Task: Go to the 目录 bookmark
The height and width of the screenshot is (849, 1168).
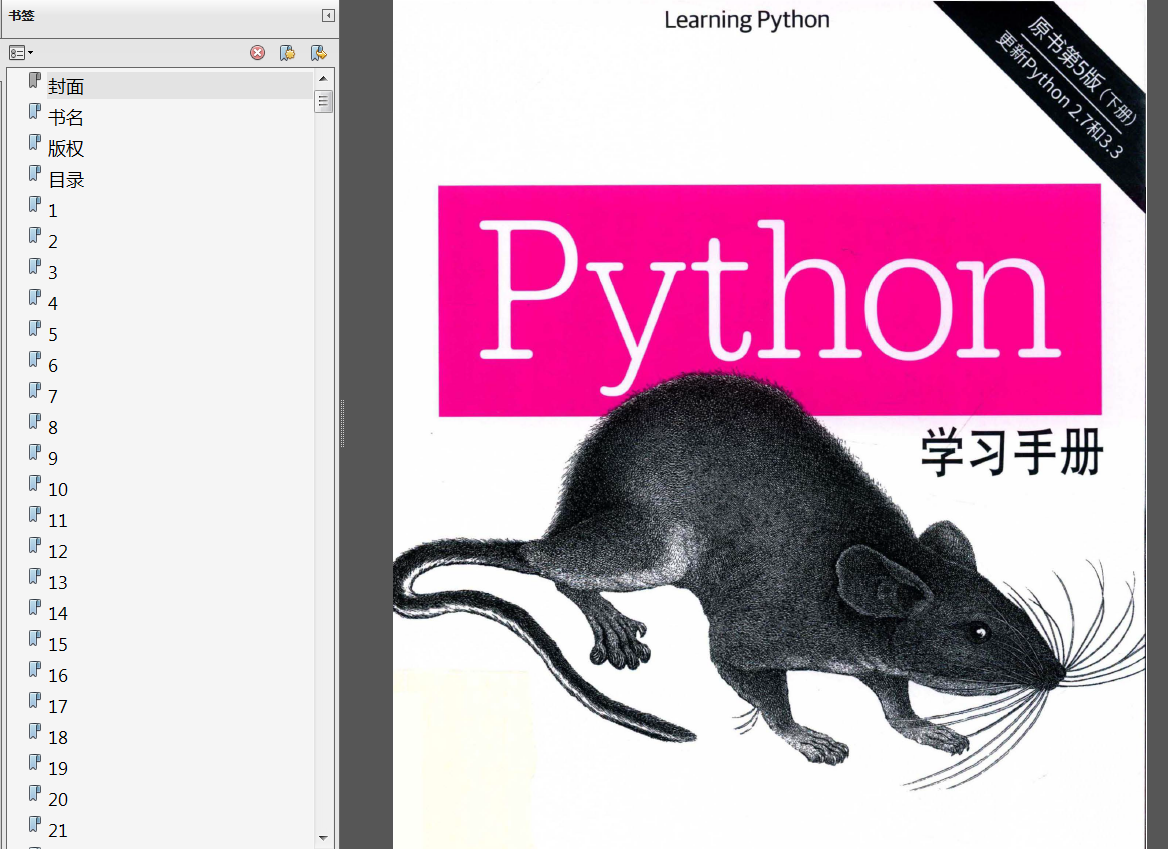Action: pos(66,179)
